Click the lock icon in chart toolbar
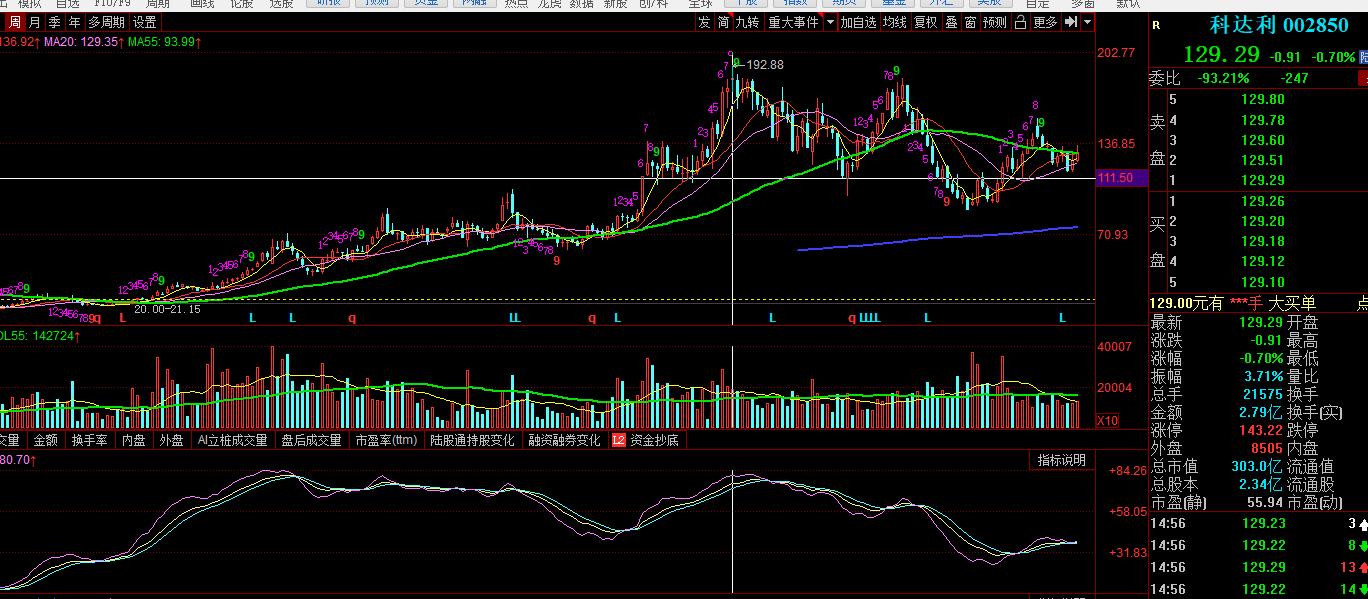This screenshot has height=599, width=1368. coord(1020,22)
